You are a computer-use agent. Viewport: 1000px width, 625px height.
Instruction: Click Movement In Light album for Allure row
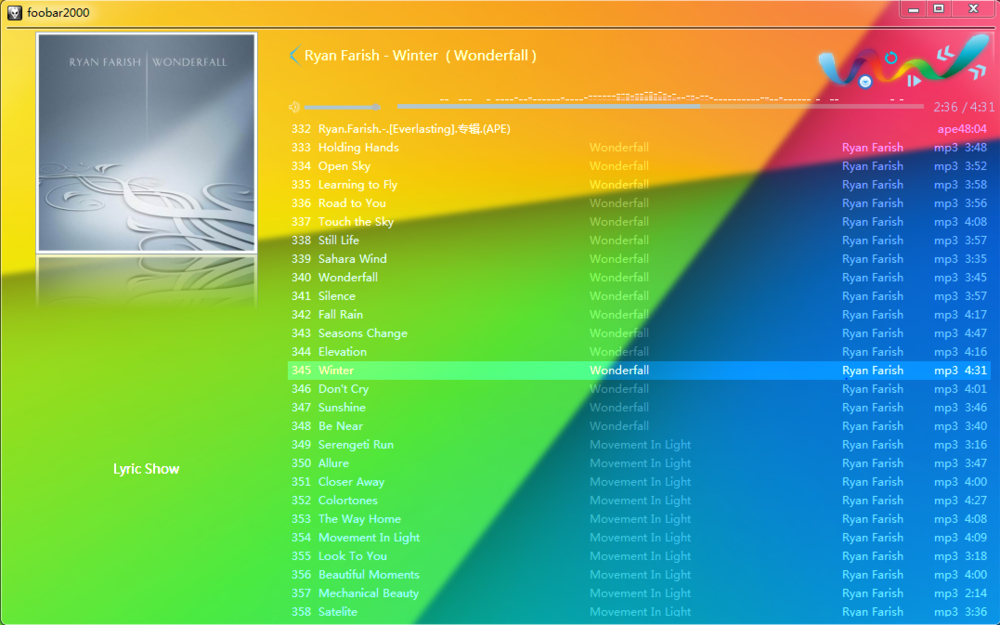[640, 463]
